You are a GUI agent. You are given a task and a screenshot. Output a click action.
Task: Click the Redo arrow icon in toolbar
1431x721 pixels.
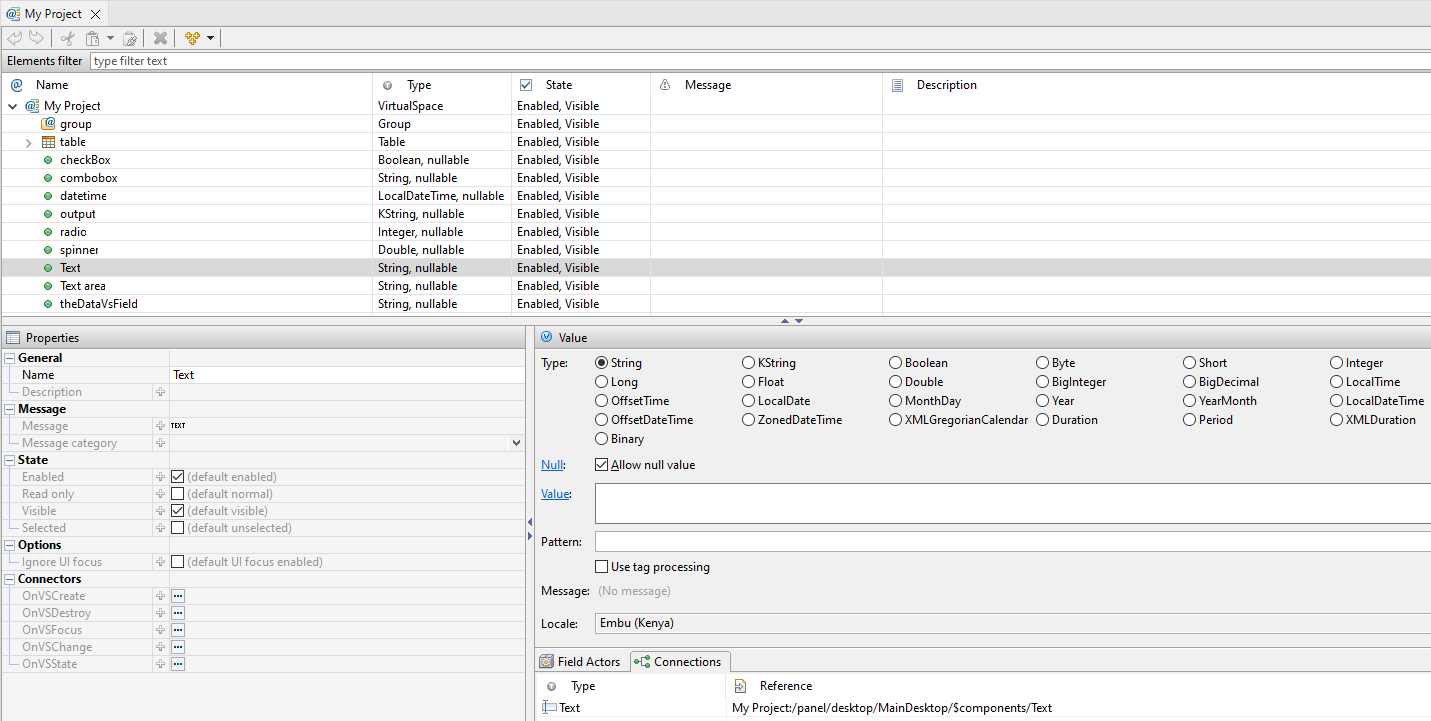coord(36,38)
